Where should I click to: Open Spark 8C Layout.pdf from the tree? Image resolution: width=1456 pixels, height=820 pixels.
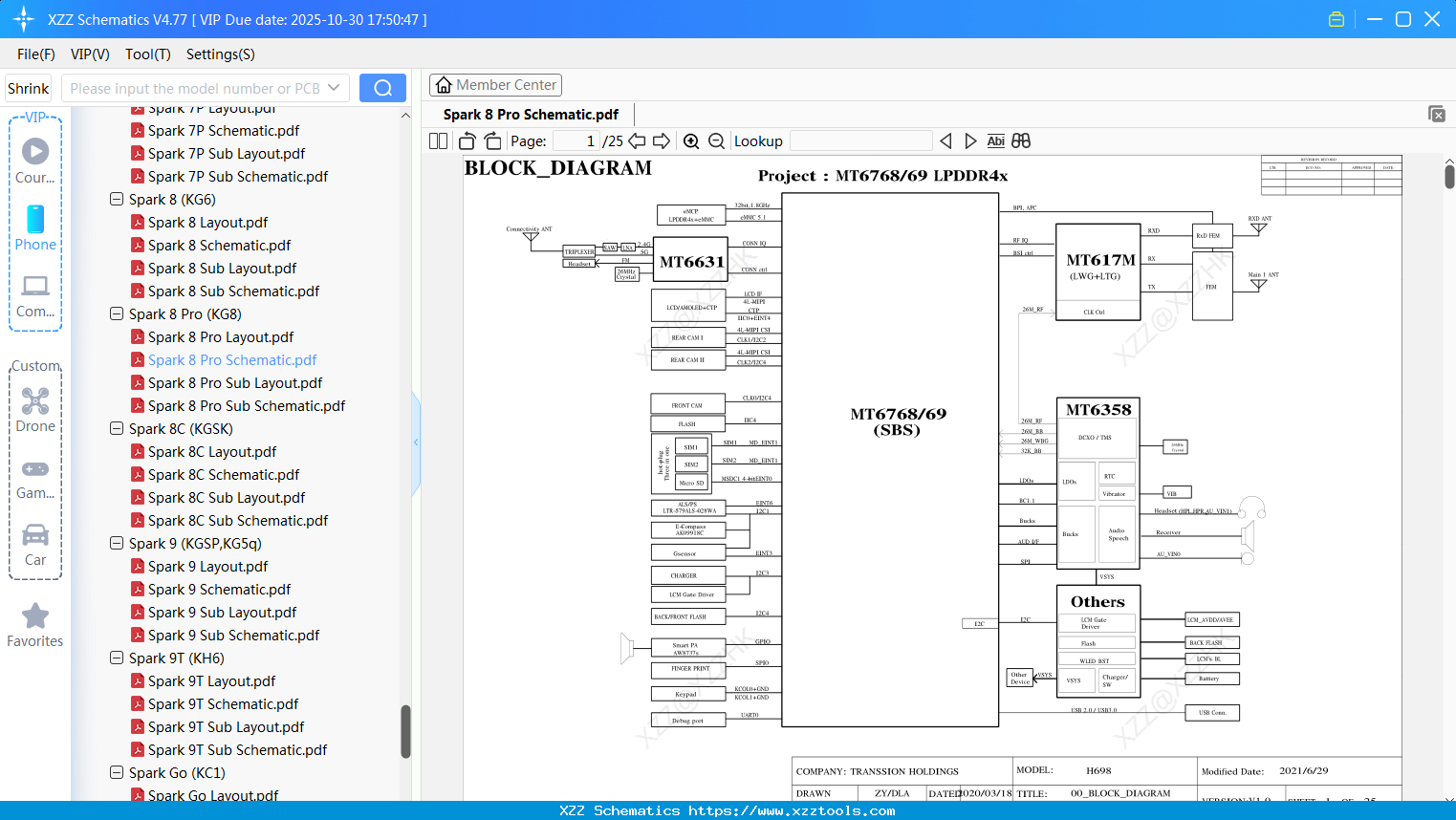[210, 451]
